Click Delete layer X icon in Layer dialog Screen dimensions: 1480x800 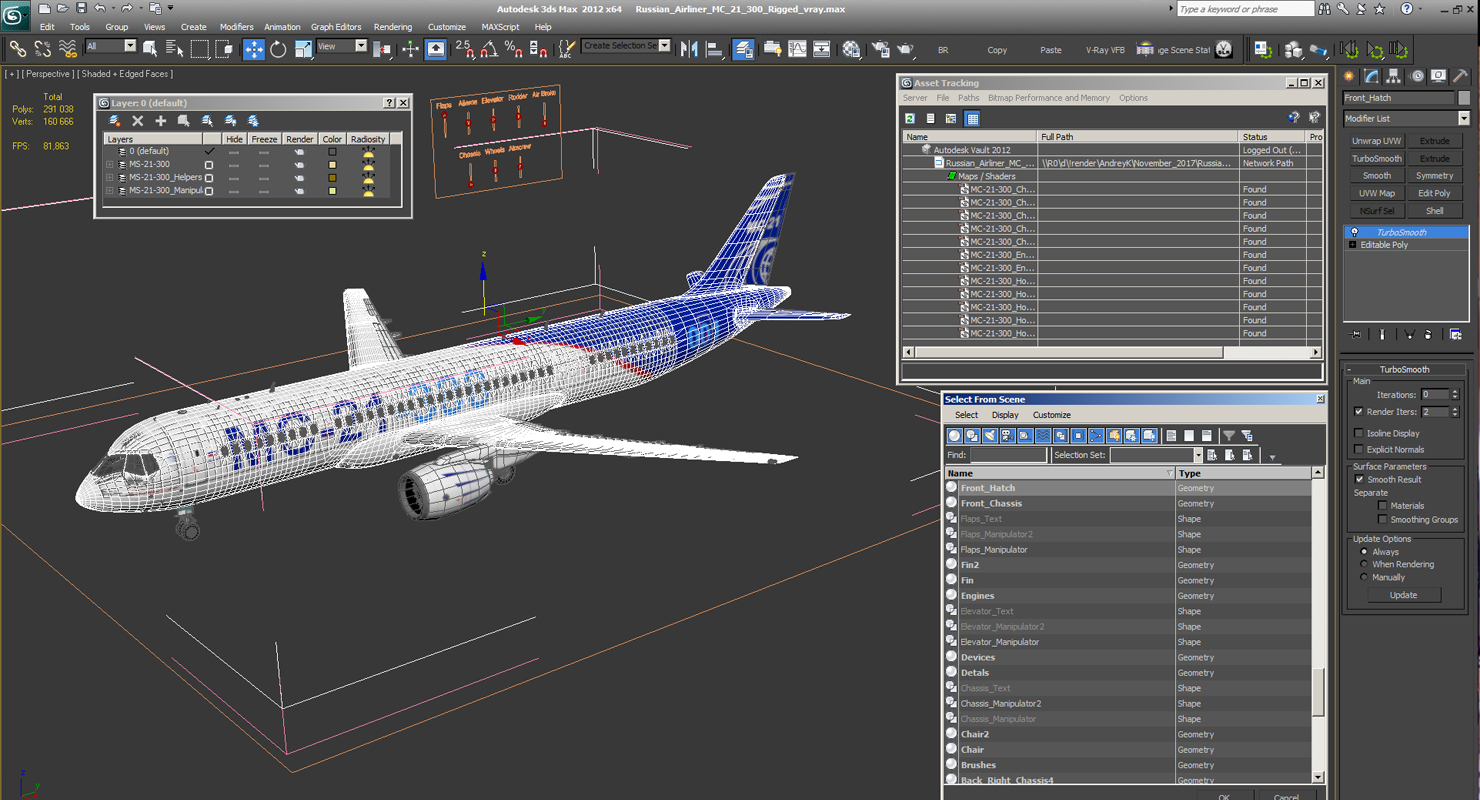click(x=138, y=121)
